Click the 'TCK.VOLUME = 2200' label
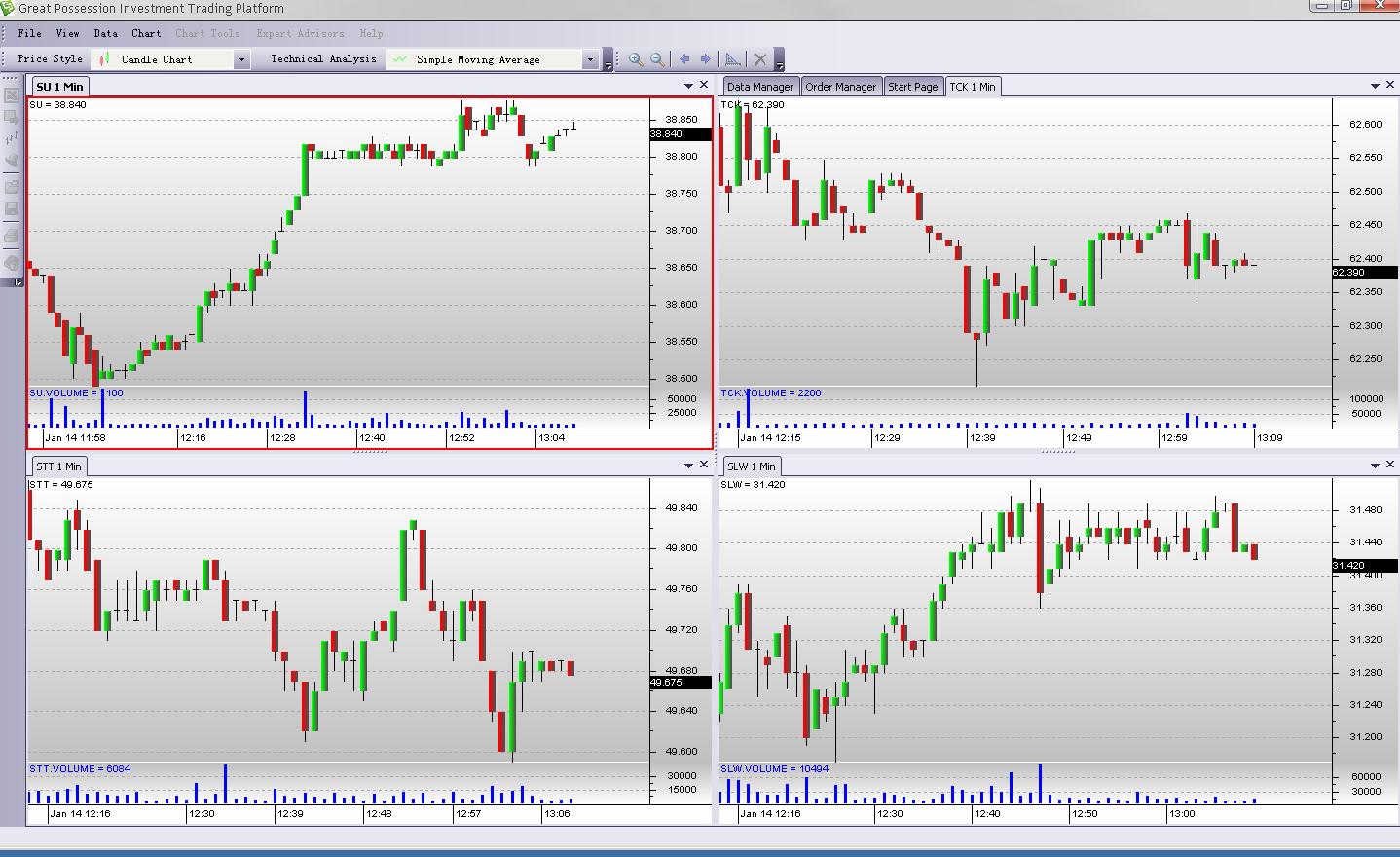This screenshot has height=857, width=1400. pyautogui.click(x=771, y=393)
